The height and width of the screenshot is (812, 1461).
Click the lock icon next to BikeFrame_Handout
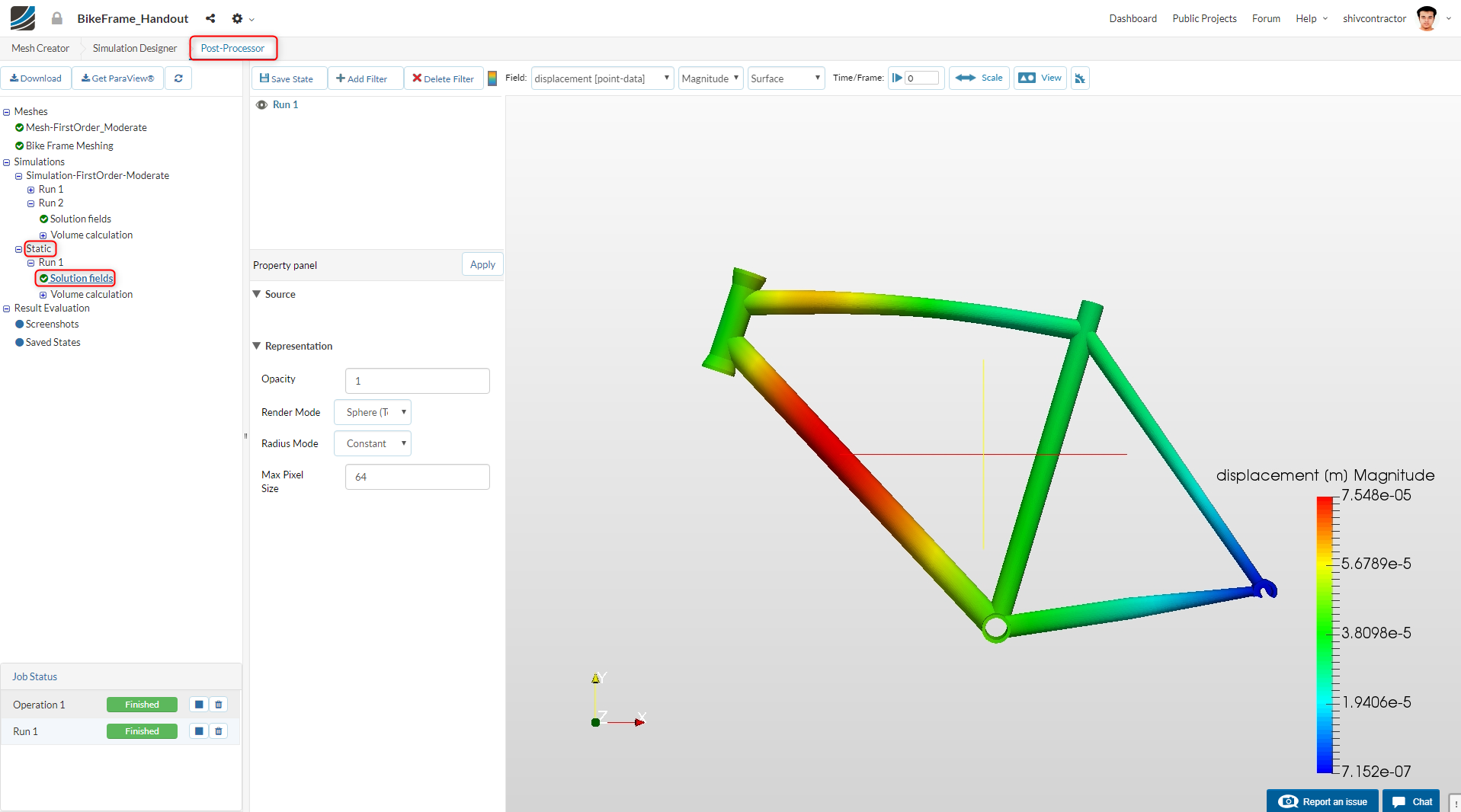(57, 18)
